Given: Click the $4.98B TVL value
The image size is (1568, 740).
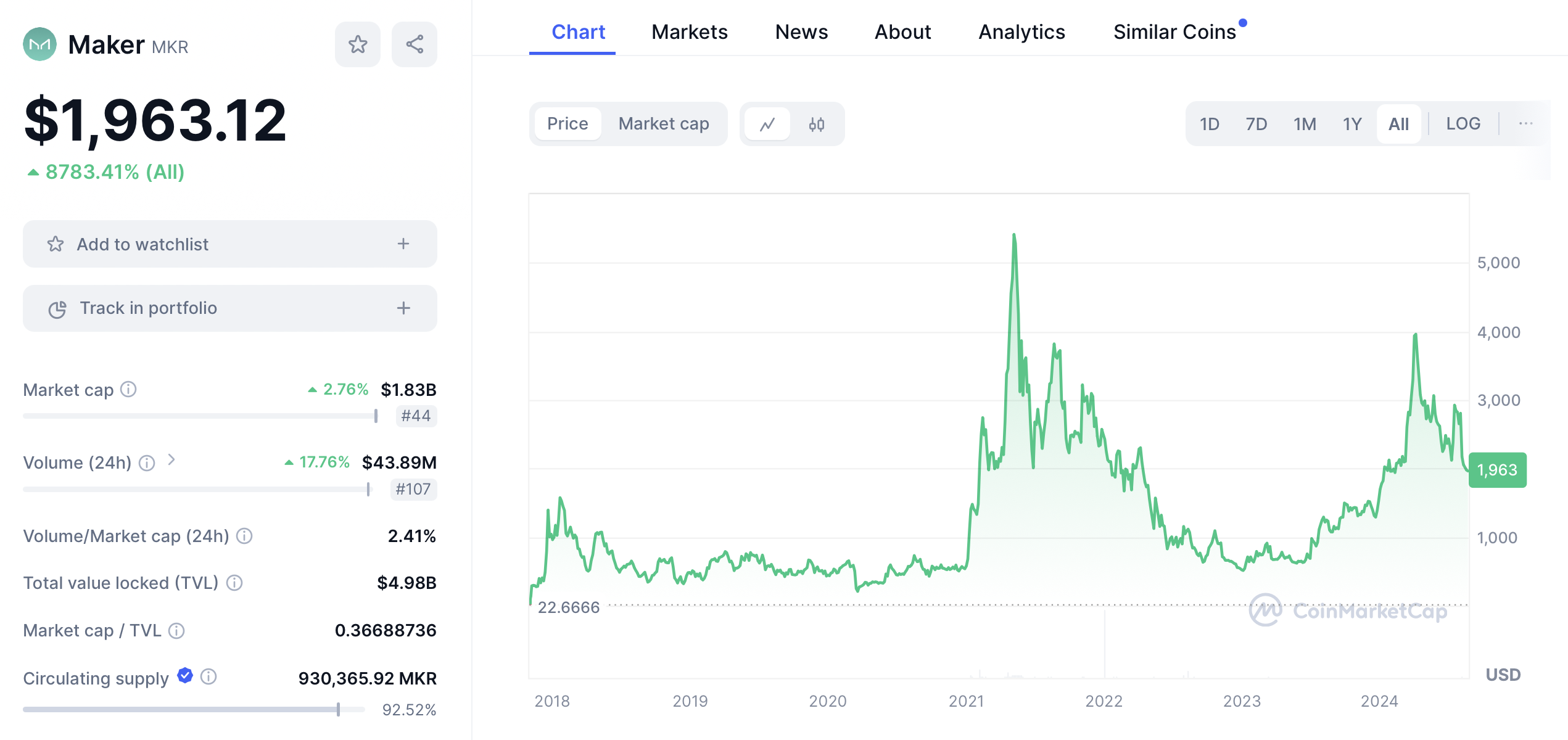Looking at the screenshot, I should [406, 583].
